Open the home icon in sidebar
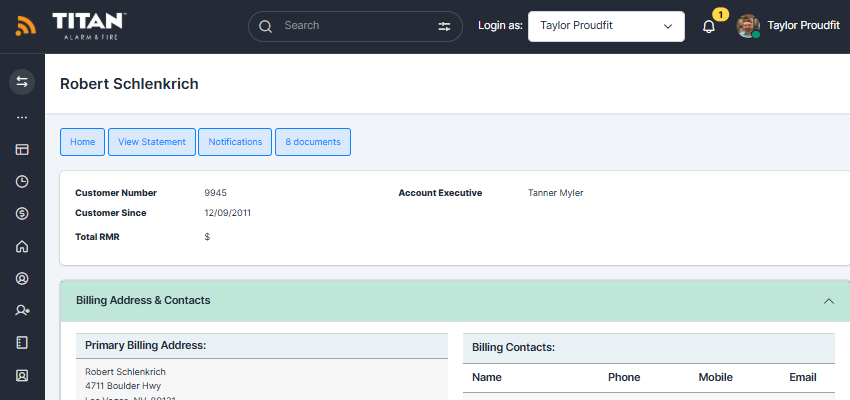This screenshot has height=400, width=850. click(x=22, y=247)
